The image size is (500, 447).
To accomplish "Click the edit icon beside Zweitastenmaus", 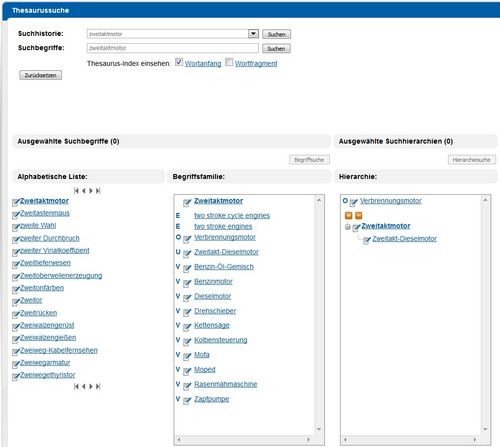I will [x=16, y=215].
